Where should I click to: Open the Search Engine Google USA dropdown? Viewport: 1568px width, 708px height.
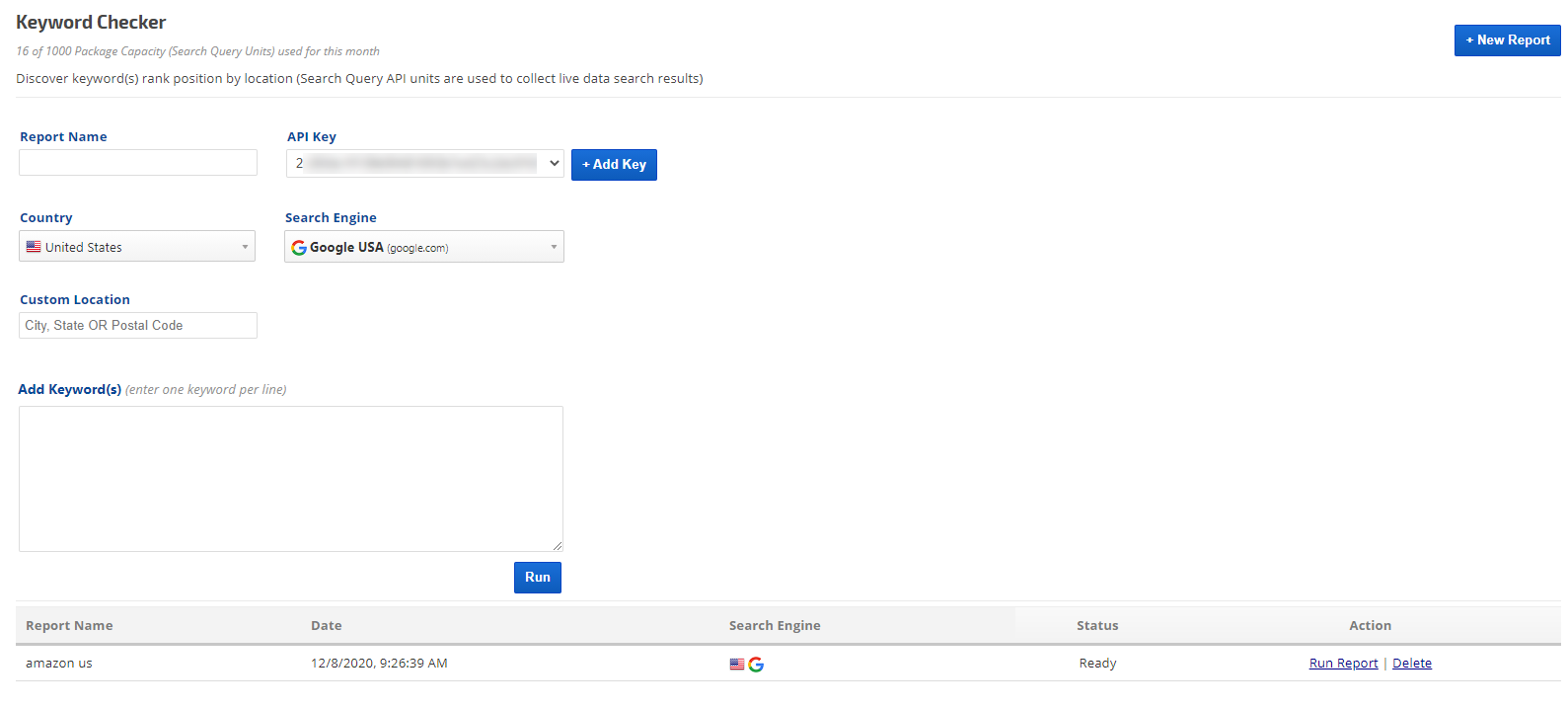tap(424, 247)
